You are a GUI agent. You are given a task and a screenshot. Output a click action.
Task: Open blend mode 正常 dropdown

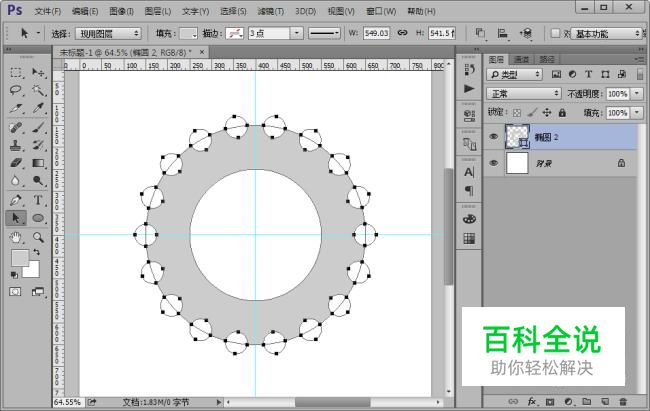pos(524,94)
